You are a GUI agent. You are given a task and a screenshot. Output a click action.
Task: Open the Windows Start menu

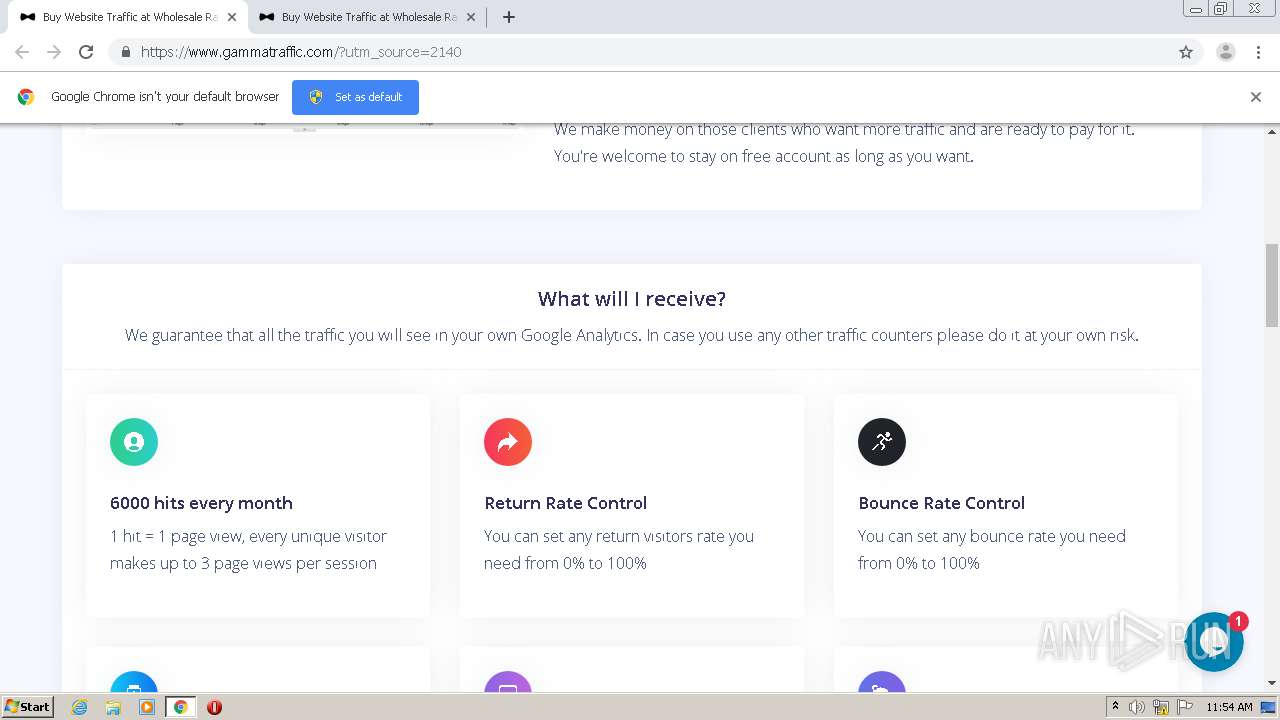[x=28, y=706]
